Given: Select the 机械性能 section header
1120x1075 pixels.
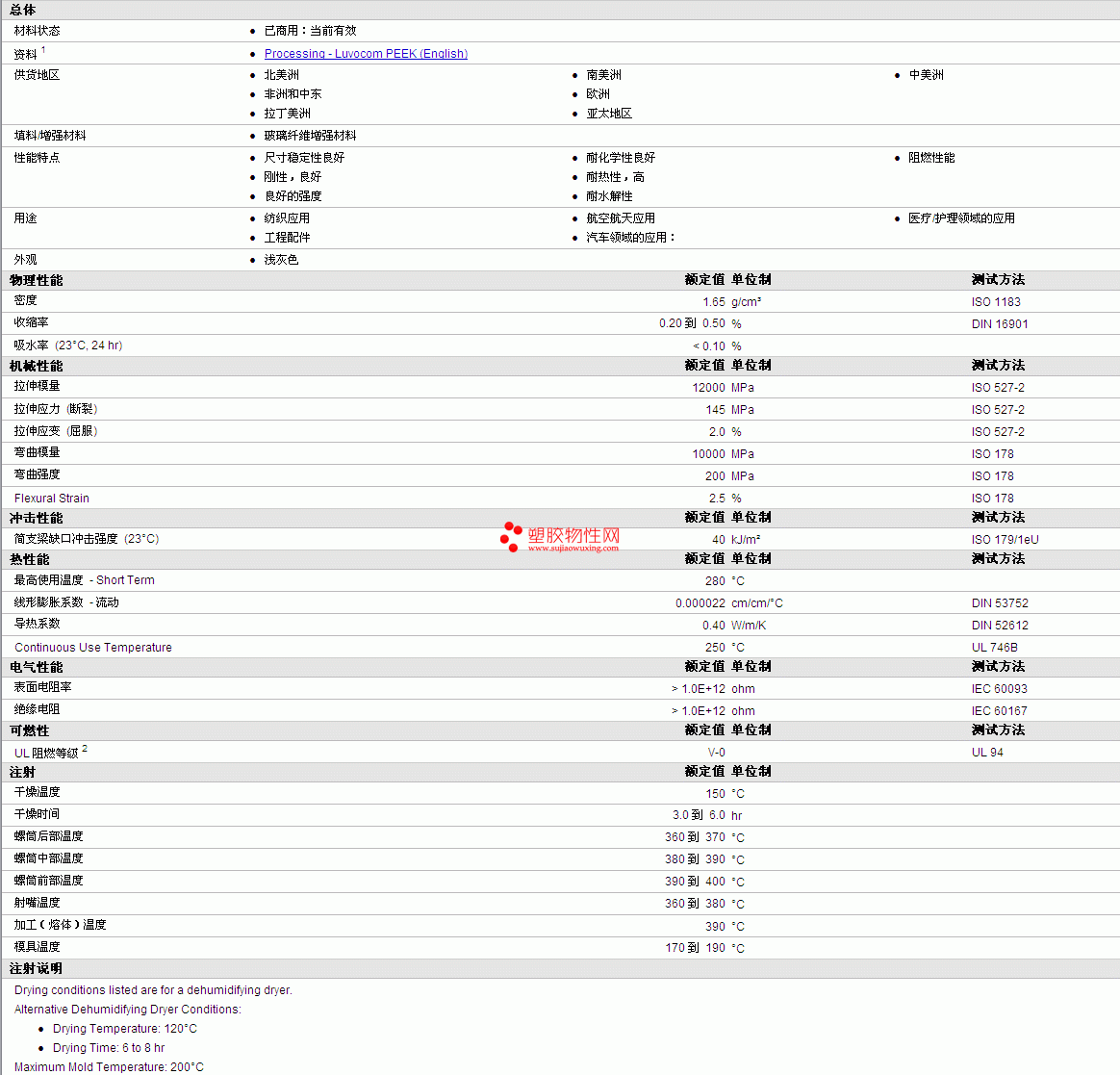Looking at the screenshot, I should click(37, 366).
